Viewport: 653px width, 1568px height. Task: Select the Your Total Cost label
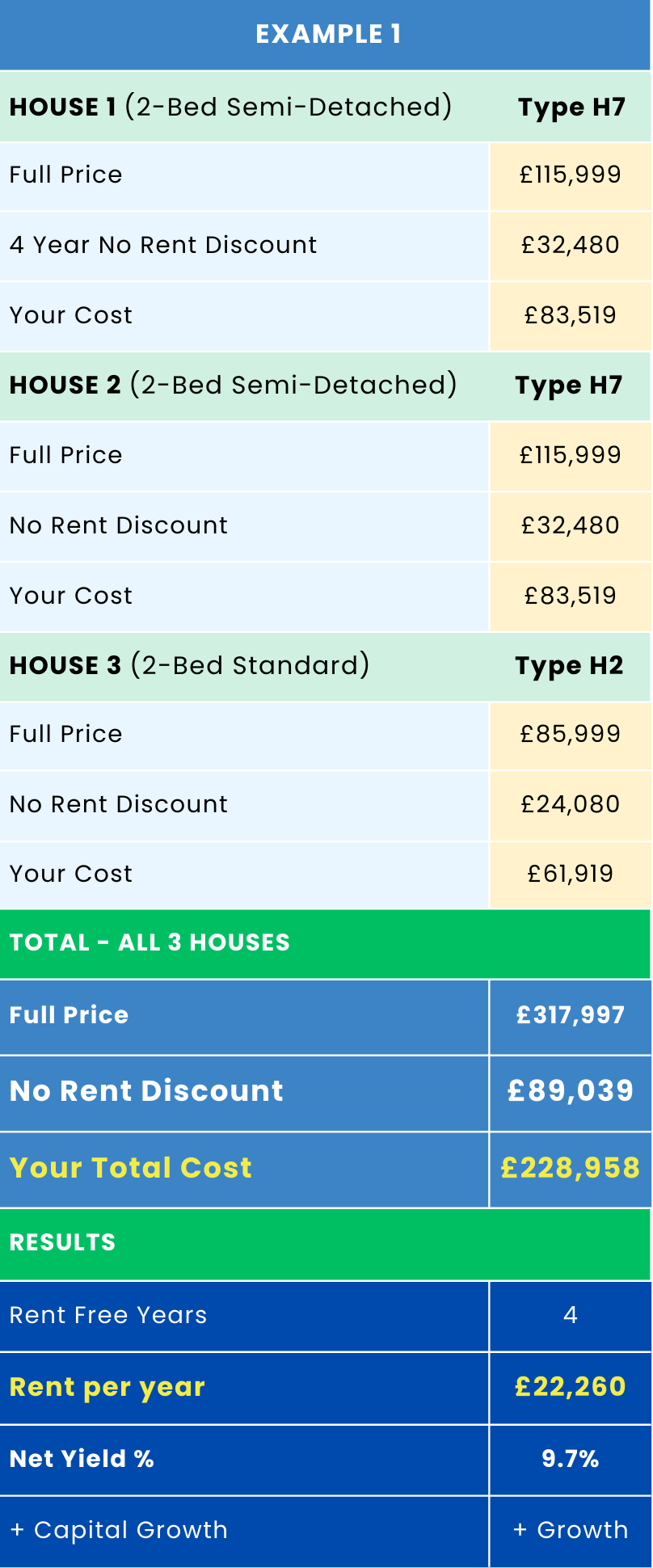pos(131,1168)
